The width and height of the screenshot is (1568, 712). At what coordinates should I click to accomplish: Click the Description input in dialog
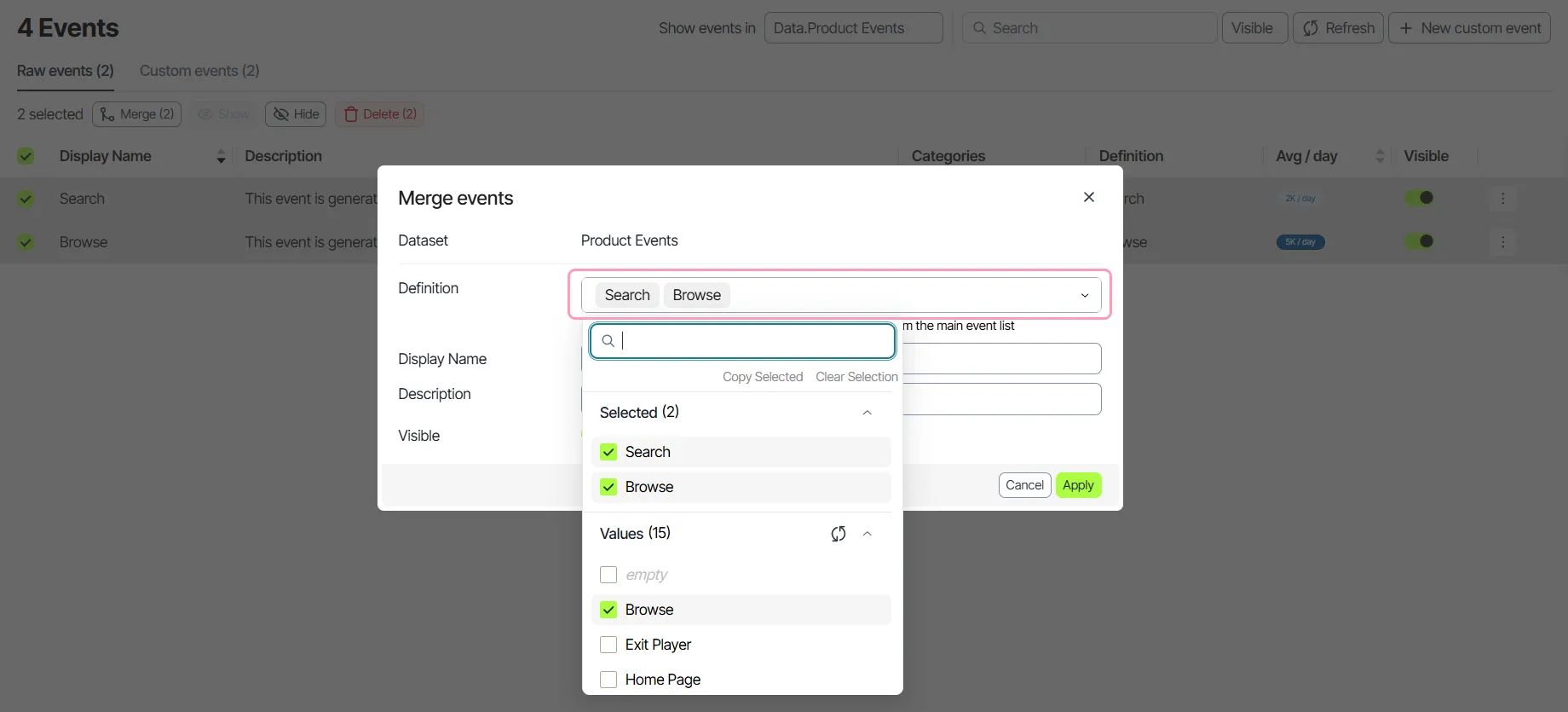click(x=1001, y=399)
